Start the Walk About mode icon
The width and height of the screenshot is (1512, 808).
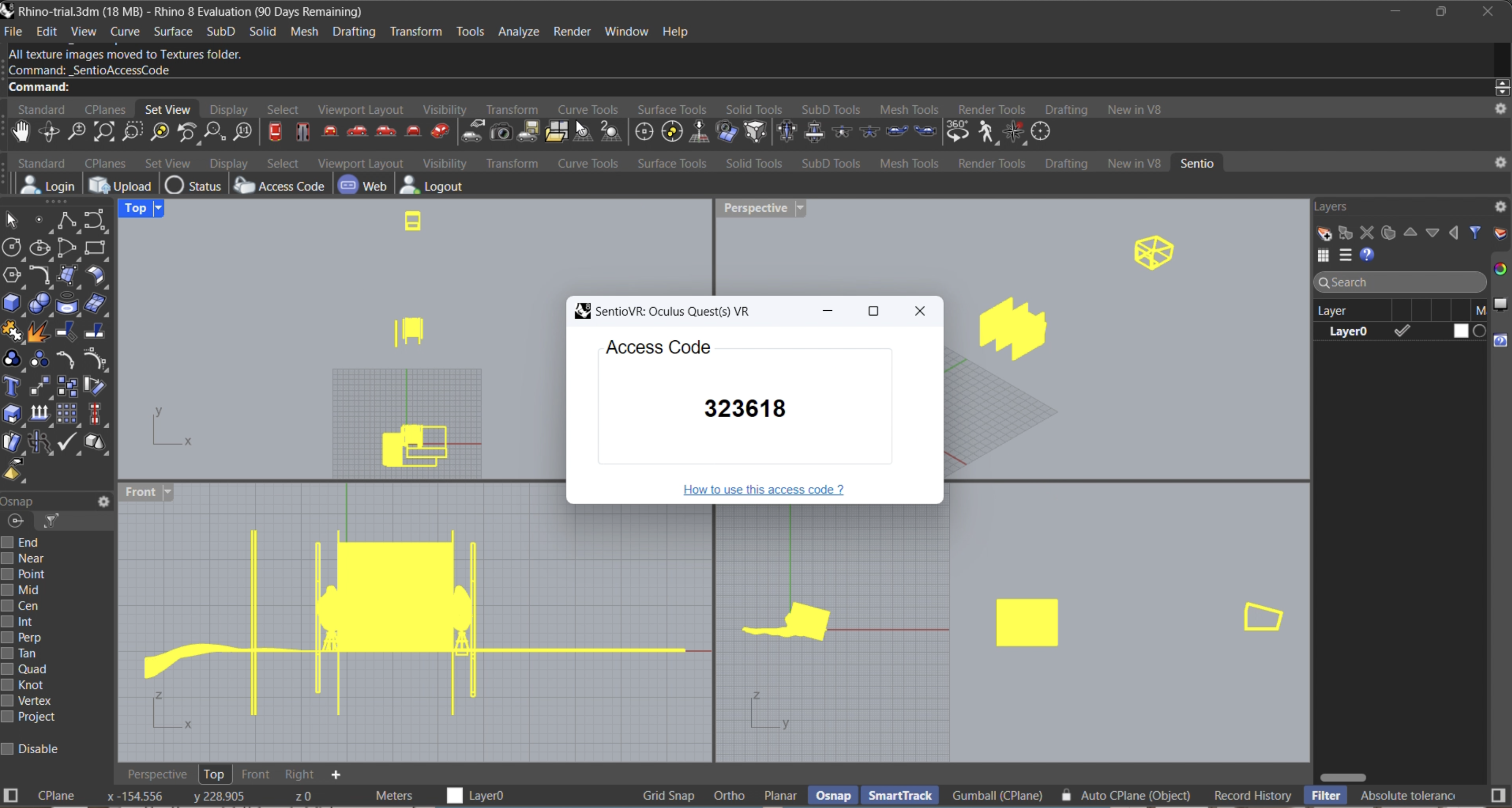(986, 132)
